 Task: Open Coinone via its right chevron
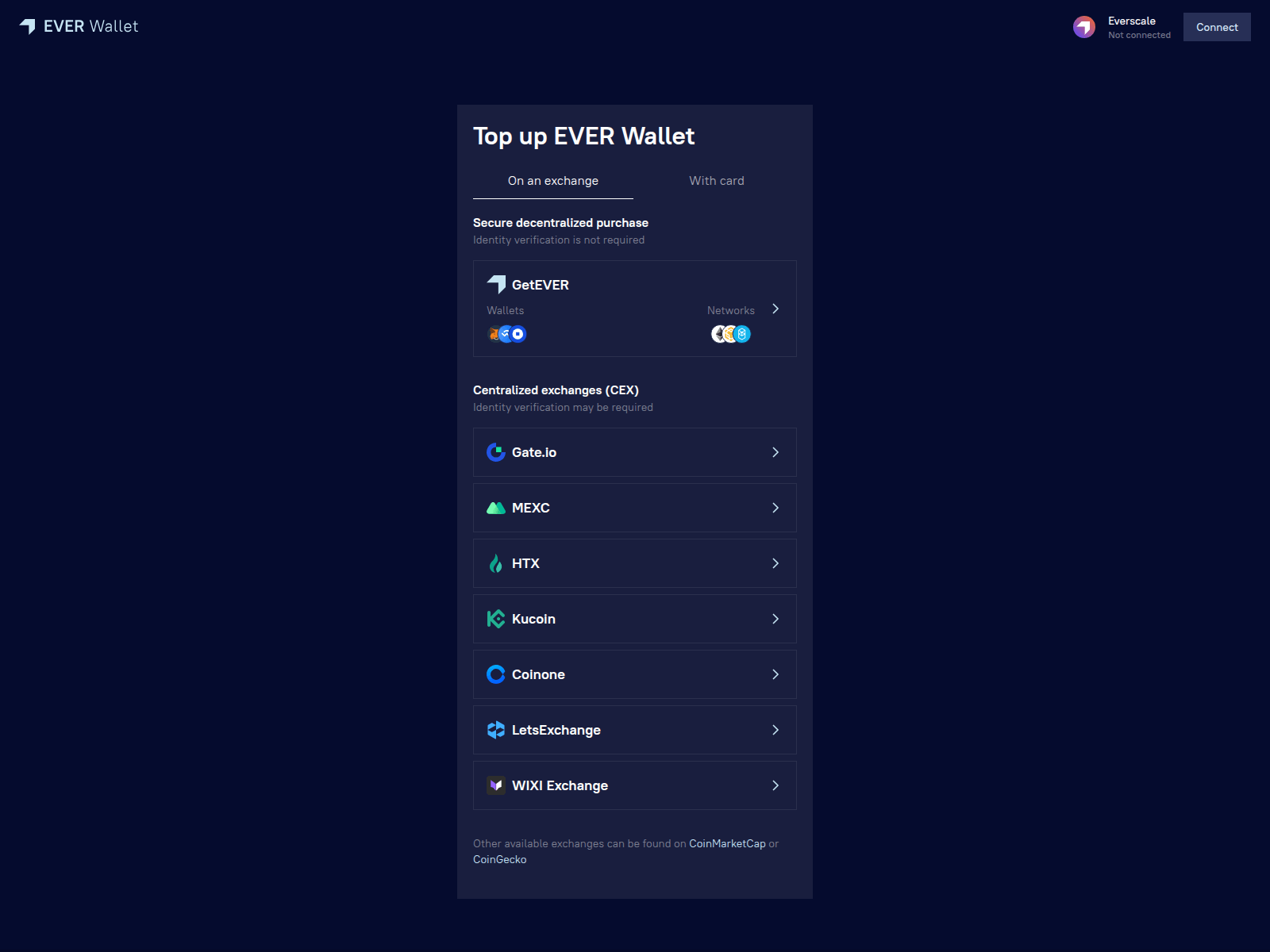[x=775, y=674]
